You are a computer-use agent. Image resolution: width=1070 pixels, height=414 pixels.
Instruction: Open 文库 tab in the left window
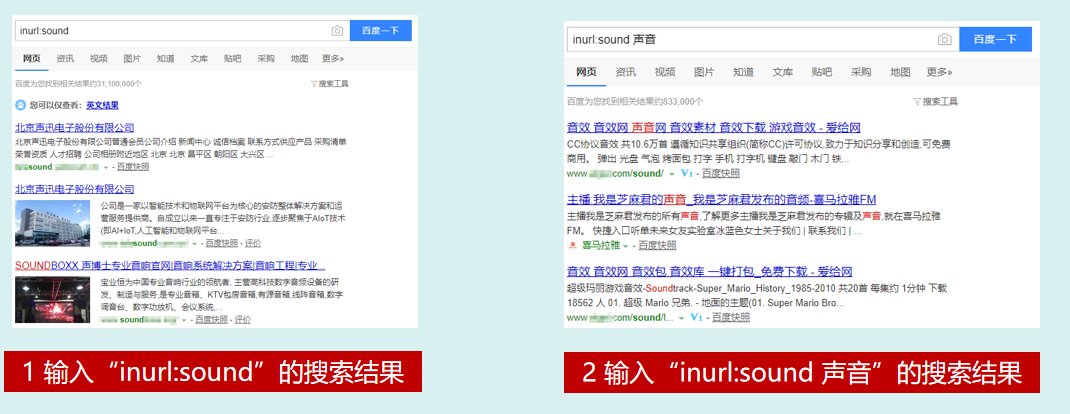tap(199, 59)
